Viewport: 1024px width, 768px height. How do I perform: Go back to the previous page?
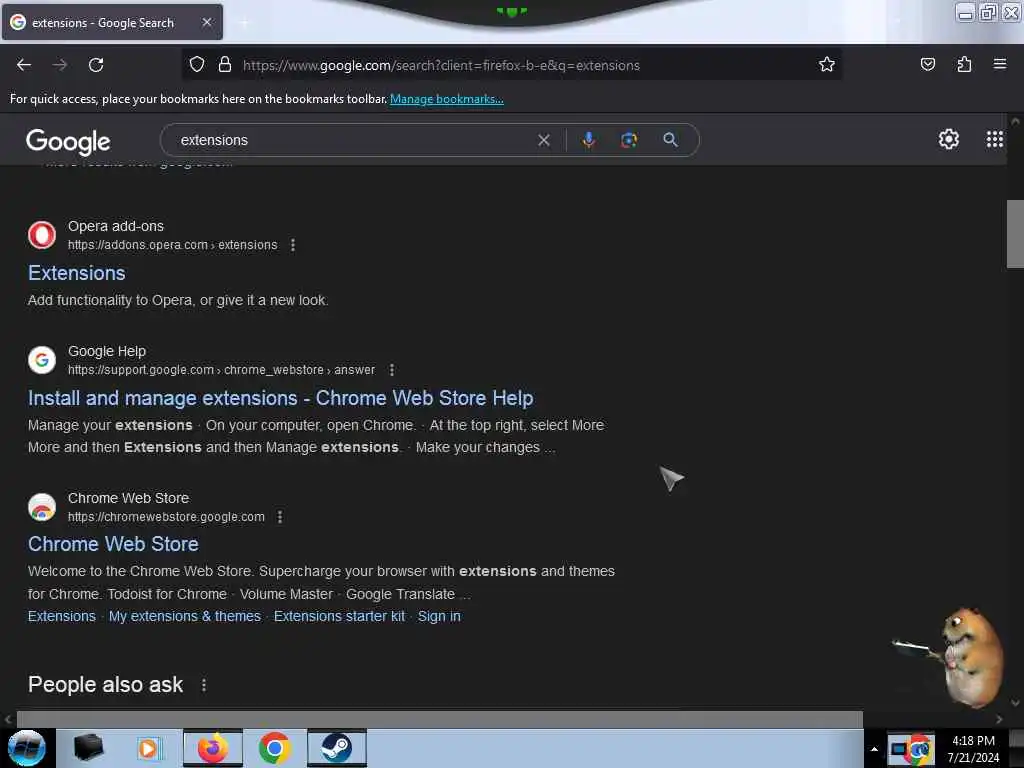tap(24, 65)
